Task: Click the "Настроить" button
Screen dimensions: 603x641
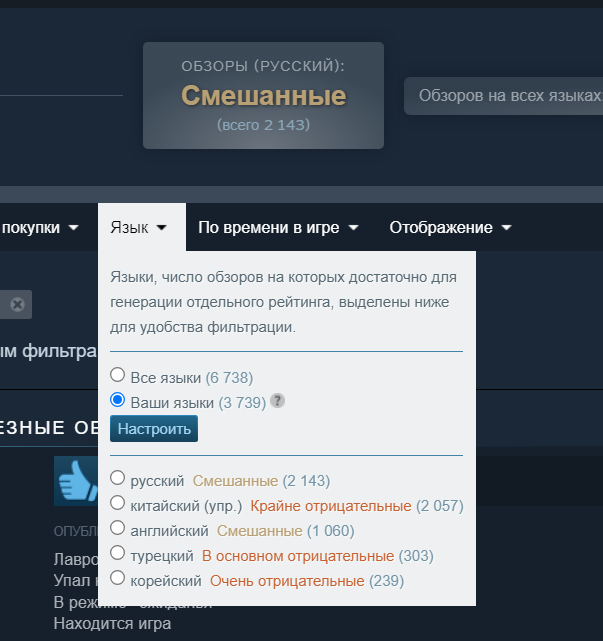Action: click(154, 428)
